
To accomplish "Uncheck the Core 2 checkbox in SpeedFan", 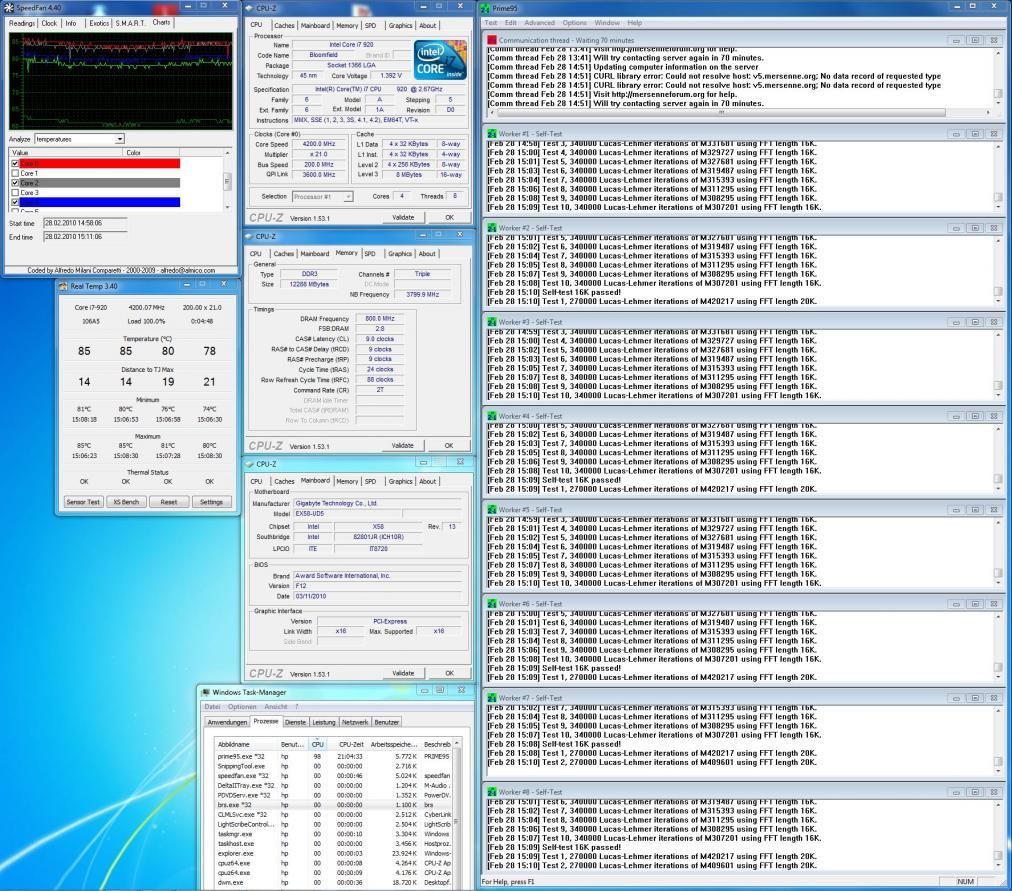I will click(15, 183).
